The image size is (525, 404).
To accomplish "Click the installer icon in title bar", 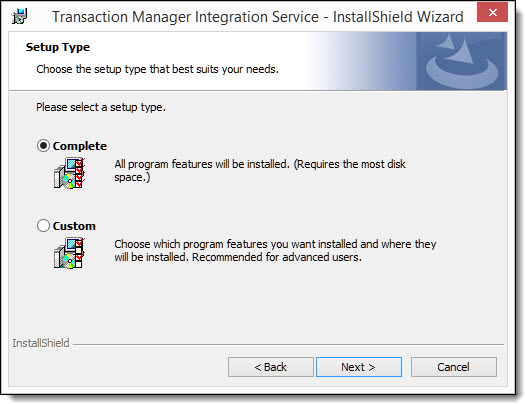I will (x=20, y=16).
